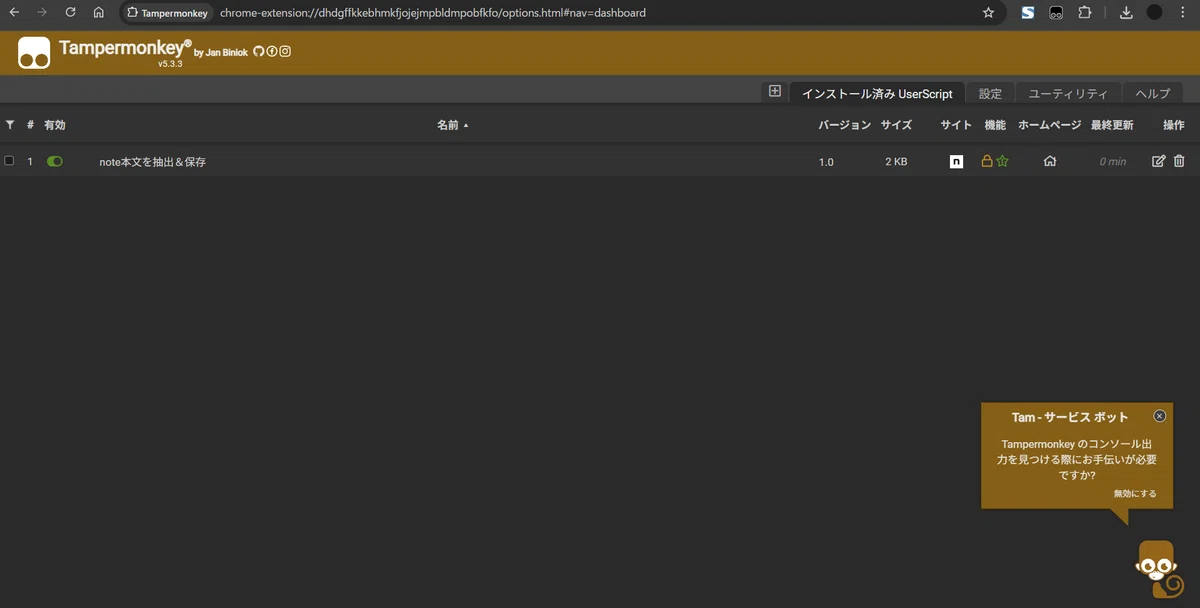1200x608 pixels.
Task: Reload the page
Action: pos(70,13)
